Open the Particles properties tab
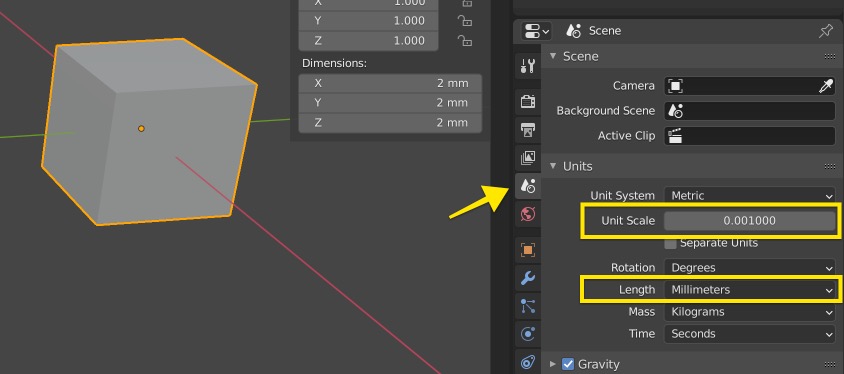 [528, 306]
